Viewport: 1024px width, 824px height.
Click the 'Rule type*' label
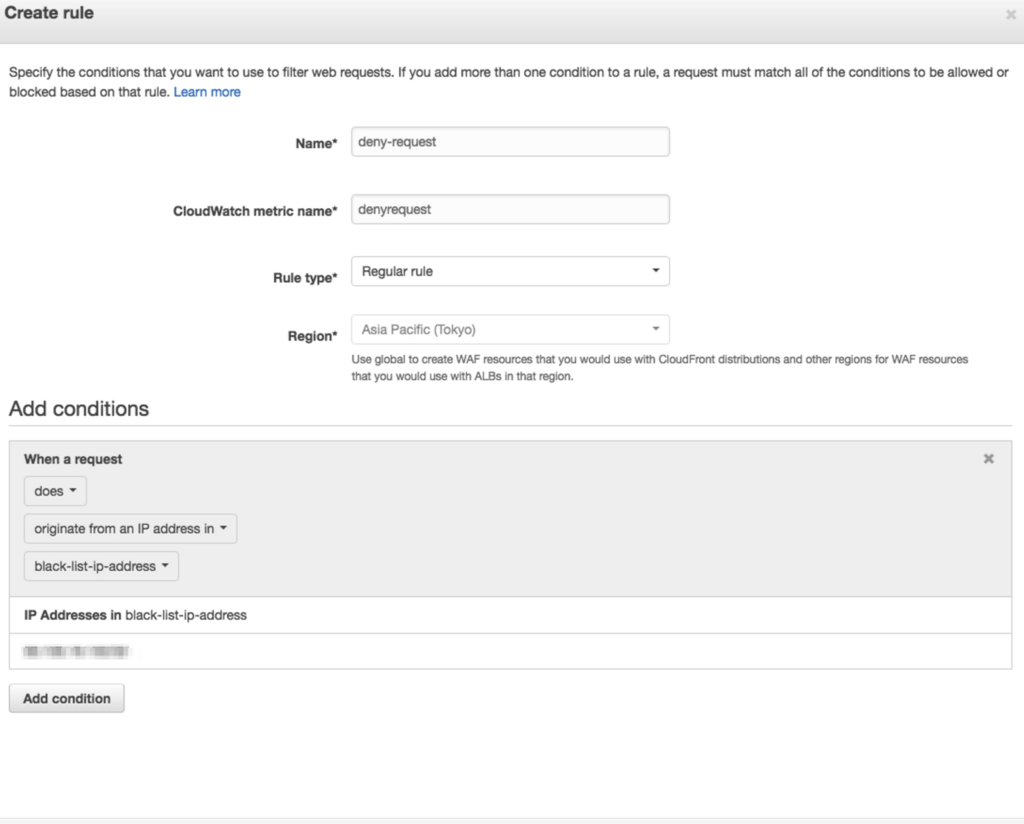pyautogui.click(x=305, y=278)
